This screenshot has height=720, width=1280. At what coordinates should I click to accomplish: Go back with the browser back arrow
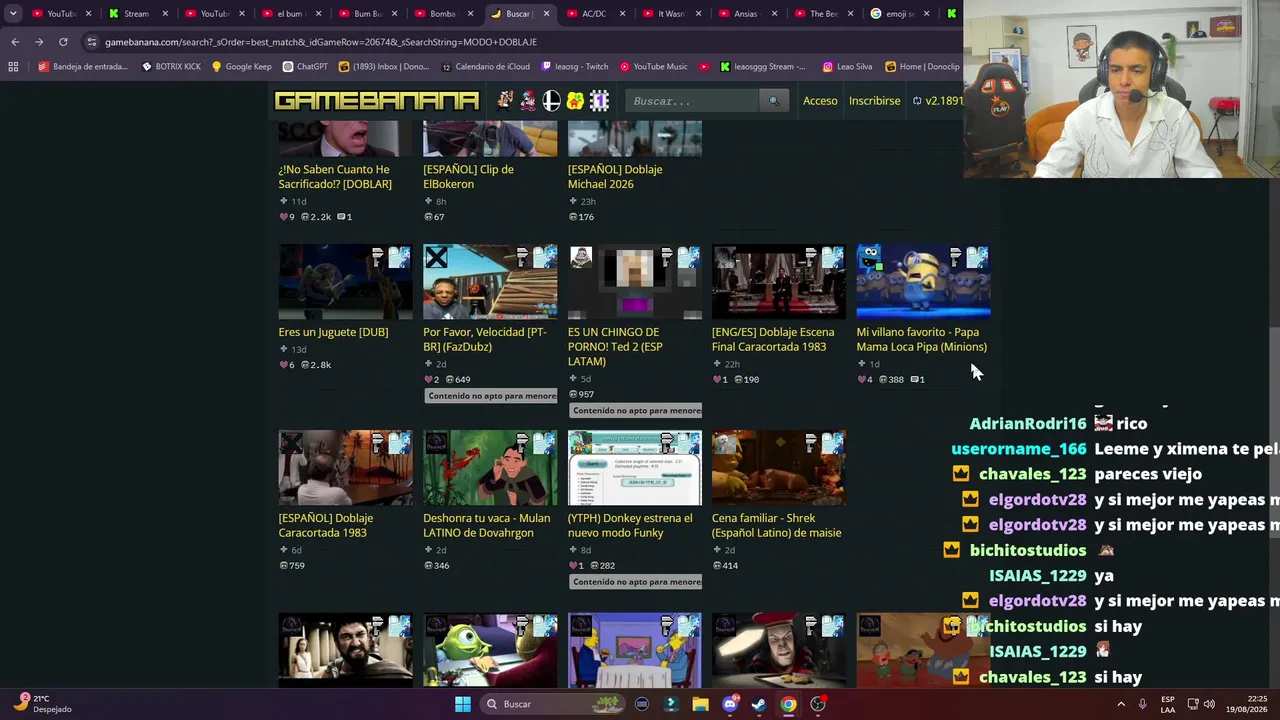15,42
